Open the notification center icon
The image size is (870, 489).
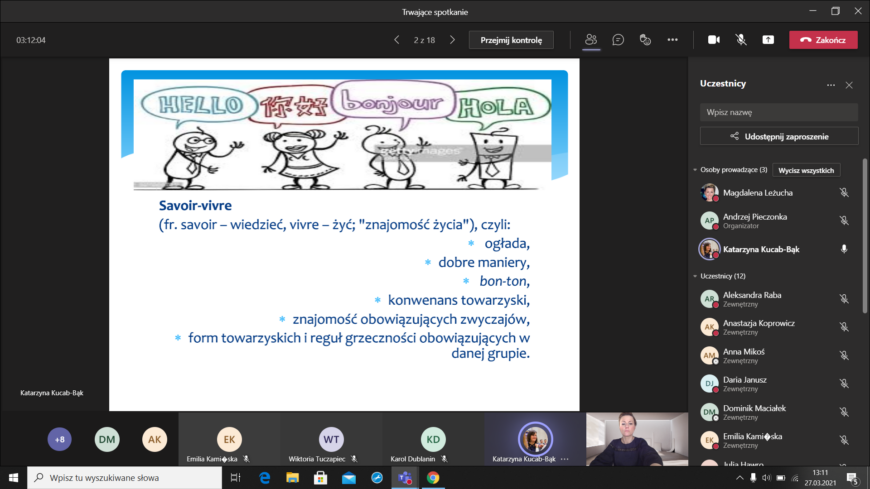click(x=853, y=478)
